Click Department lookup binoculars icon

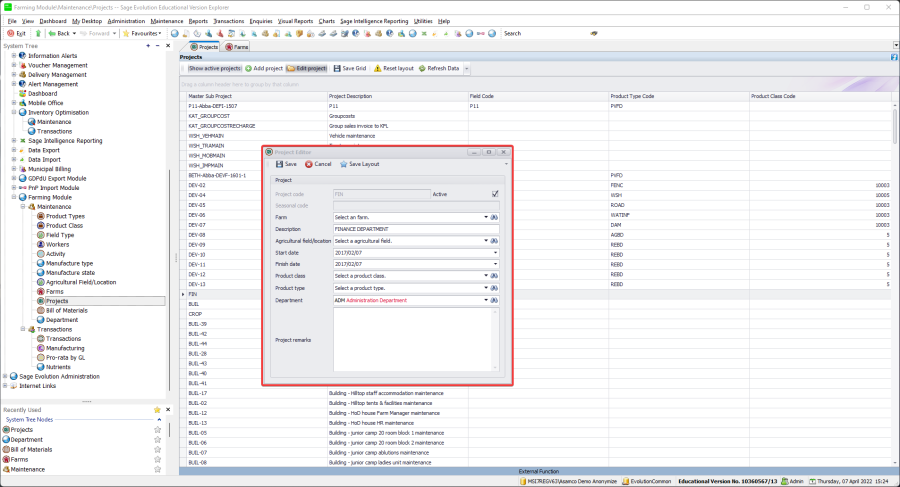point(494,300)
